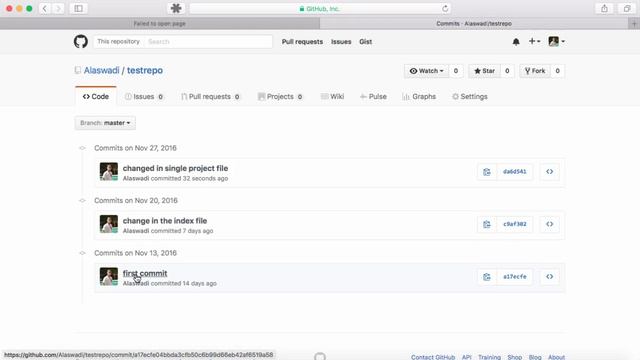Switch to 'Failed to open page' tab
Viewport: 640px width, 360px height.
pos(160,24)
